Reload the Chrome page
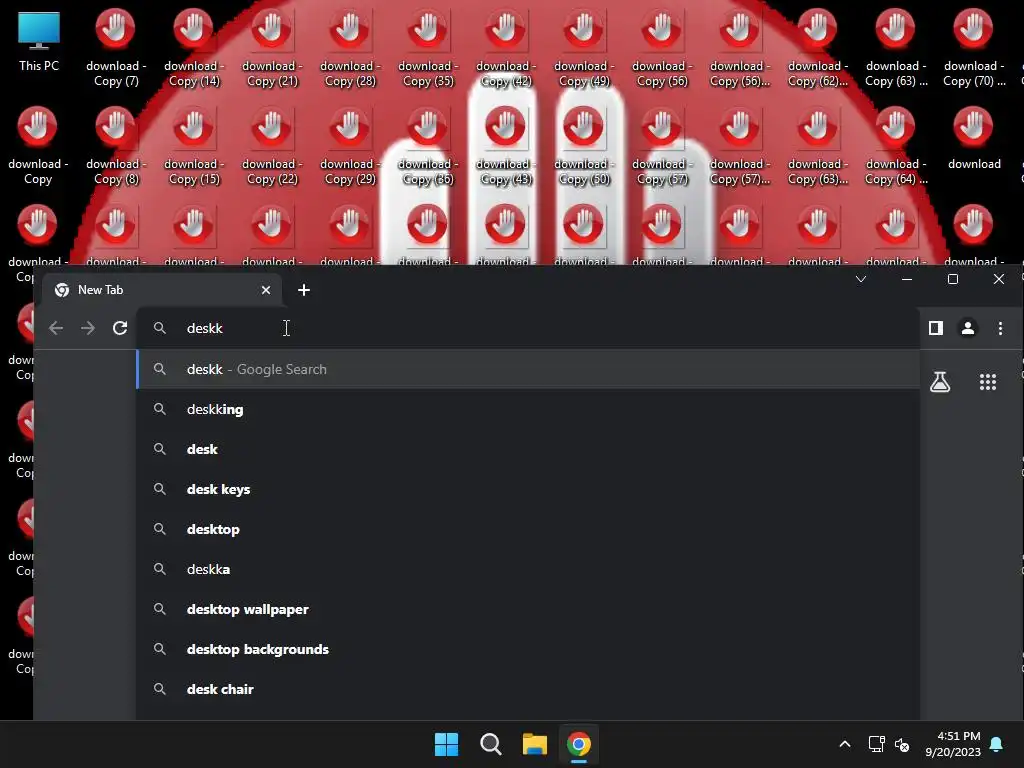This screenshot has height=768, width=1024. coord(120,328)
